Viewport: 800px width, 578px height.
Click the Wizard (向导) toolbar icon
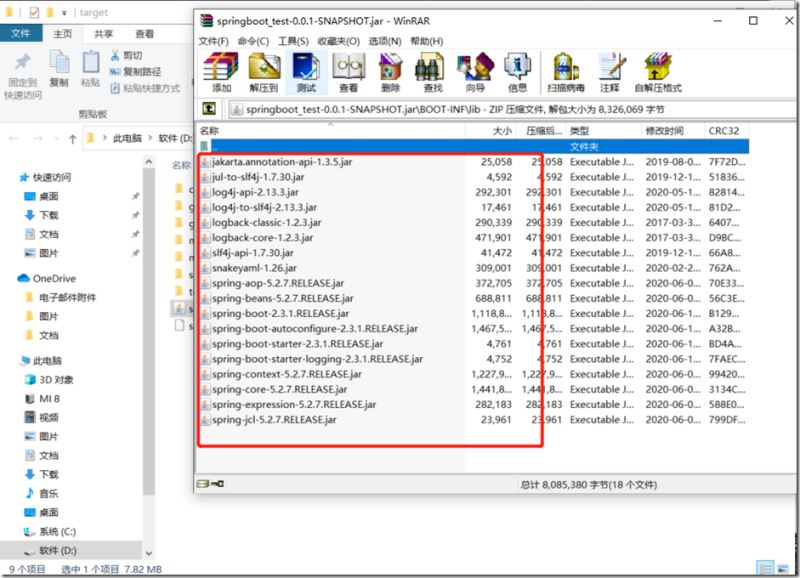pyautogui.click(x=475, y=72)
